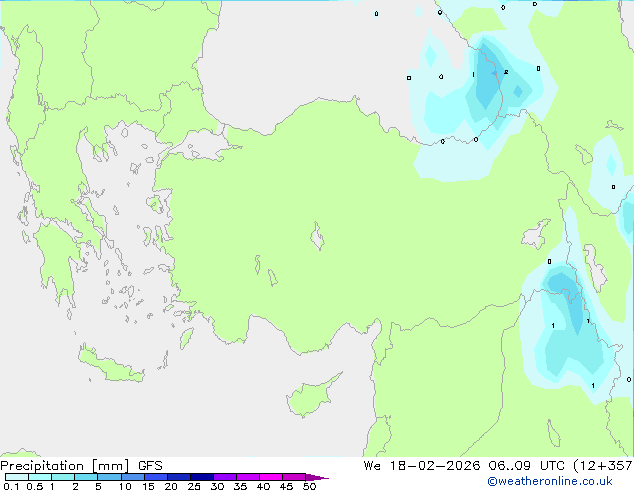Click the 15–20 mm legend color box
Screen dimensions: 634x490
(x=155, y=477)
